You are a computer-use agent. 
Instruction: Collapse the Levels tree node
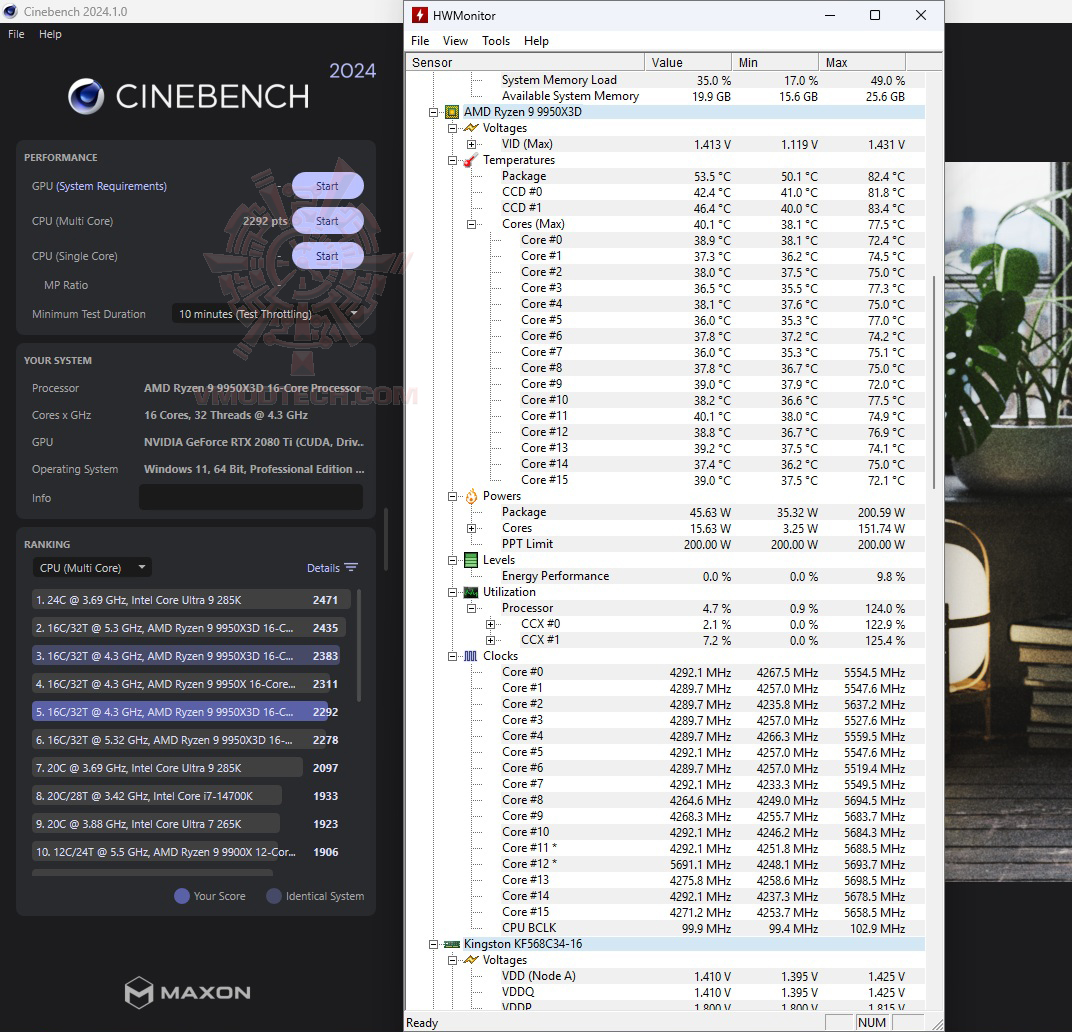coord(453,560)
